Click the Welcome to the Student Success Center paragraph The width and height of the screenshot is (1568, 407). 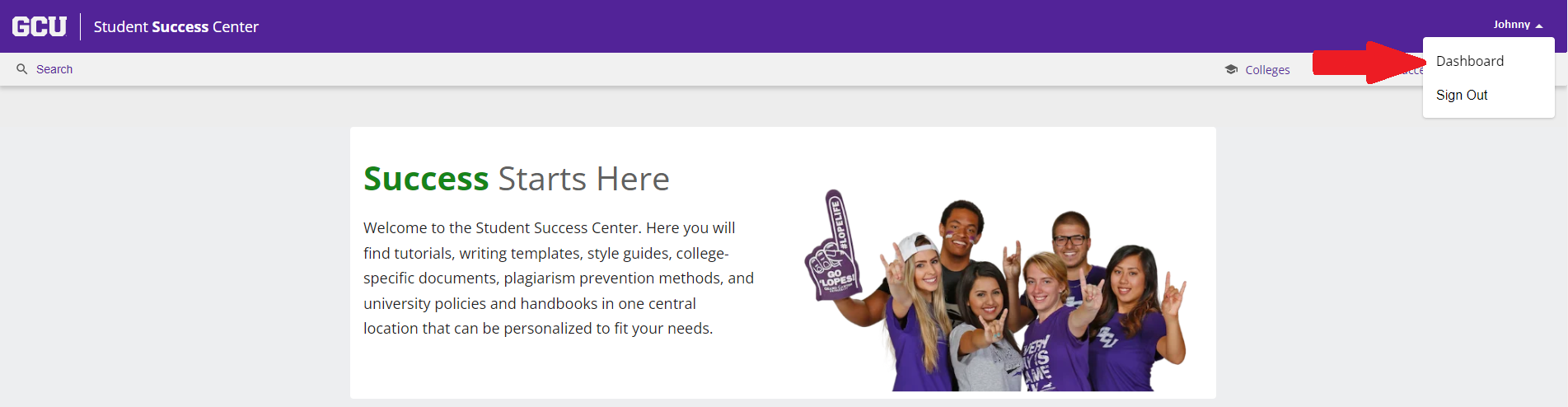[559, 278]
